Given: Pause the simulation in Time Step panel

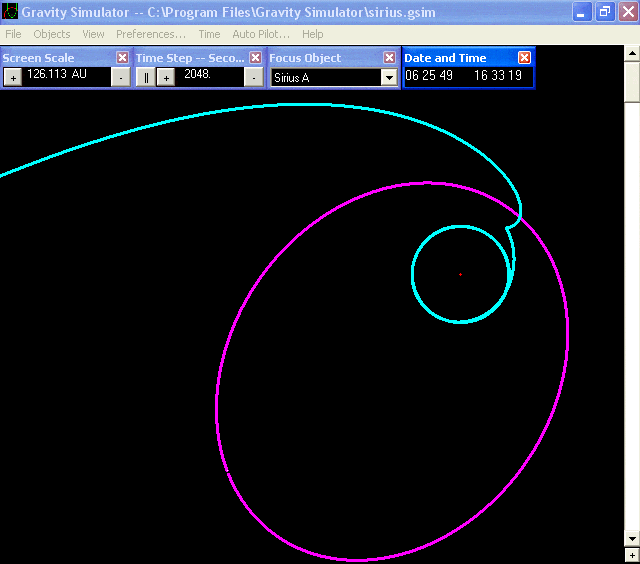Looking at the screenshot, I should (x=145, y=78).
